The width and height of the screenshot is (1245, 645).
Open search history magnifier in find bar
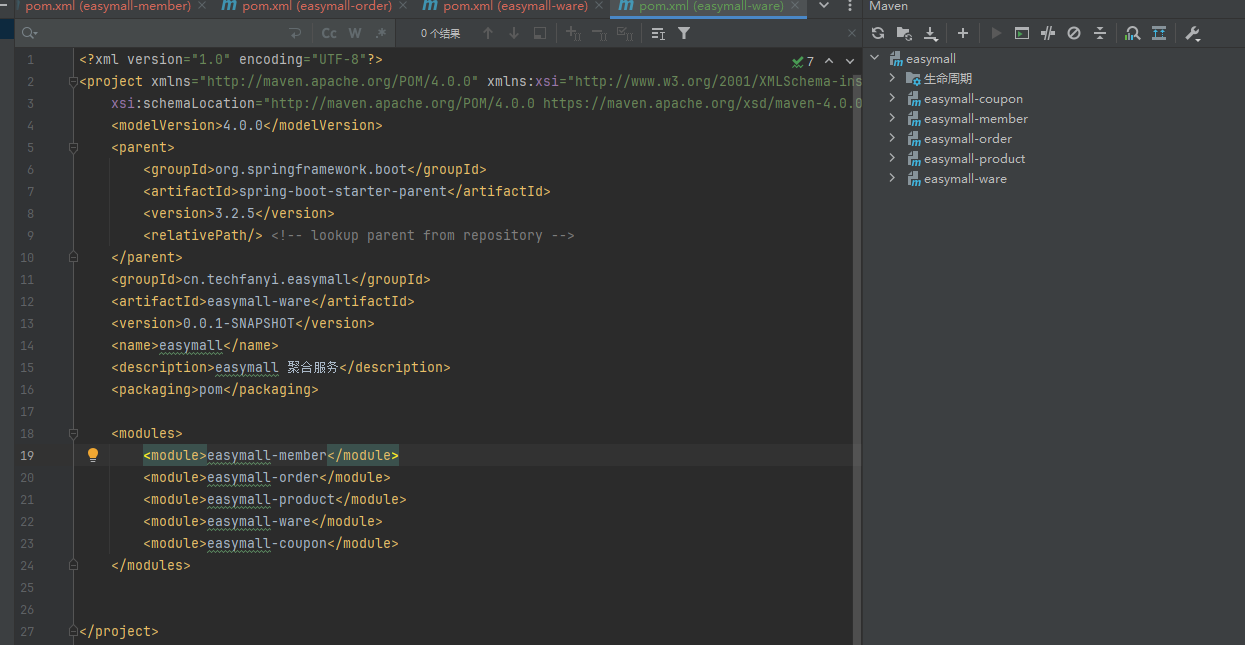point(30,33)
